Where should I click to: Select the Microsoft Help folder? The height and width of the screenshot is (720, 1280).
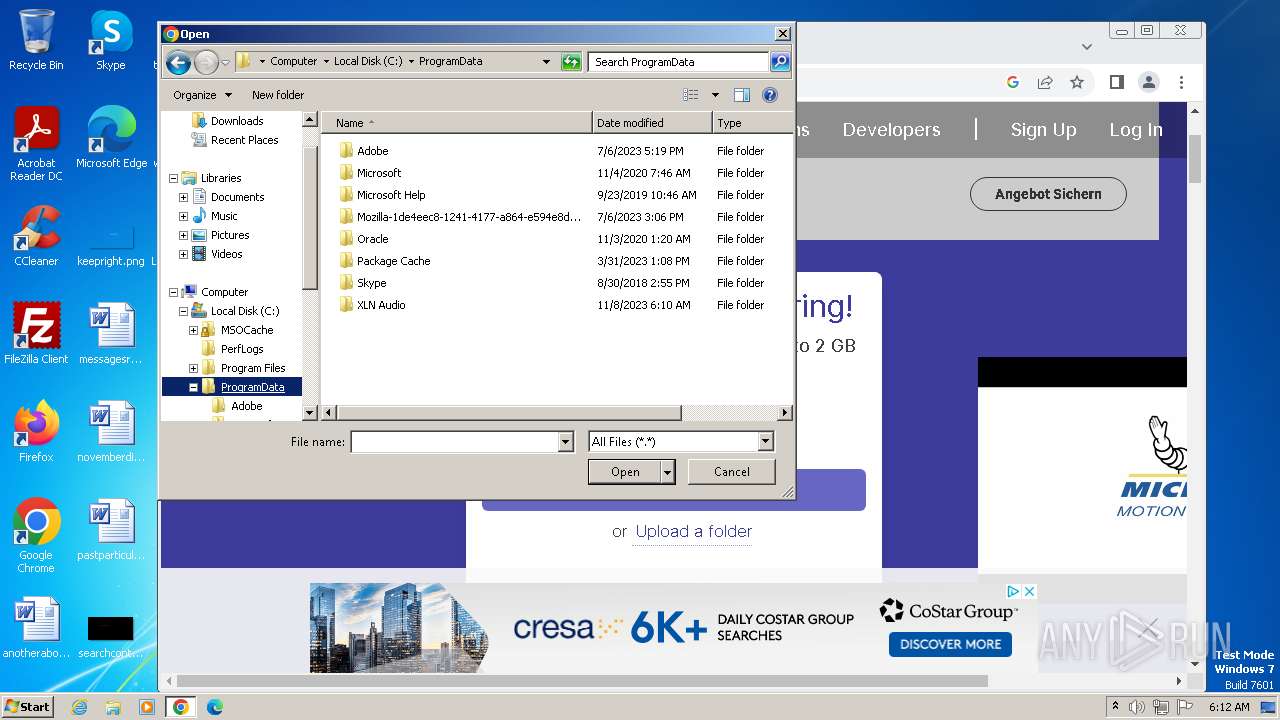[391, 195]
